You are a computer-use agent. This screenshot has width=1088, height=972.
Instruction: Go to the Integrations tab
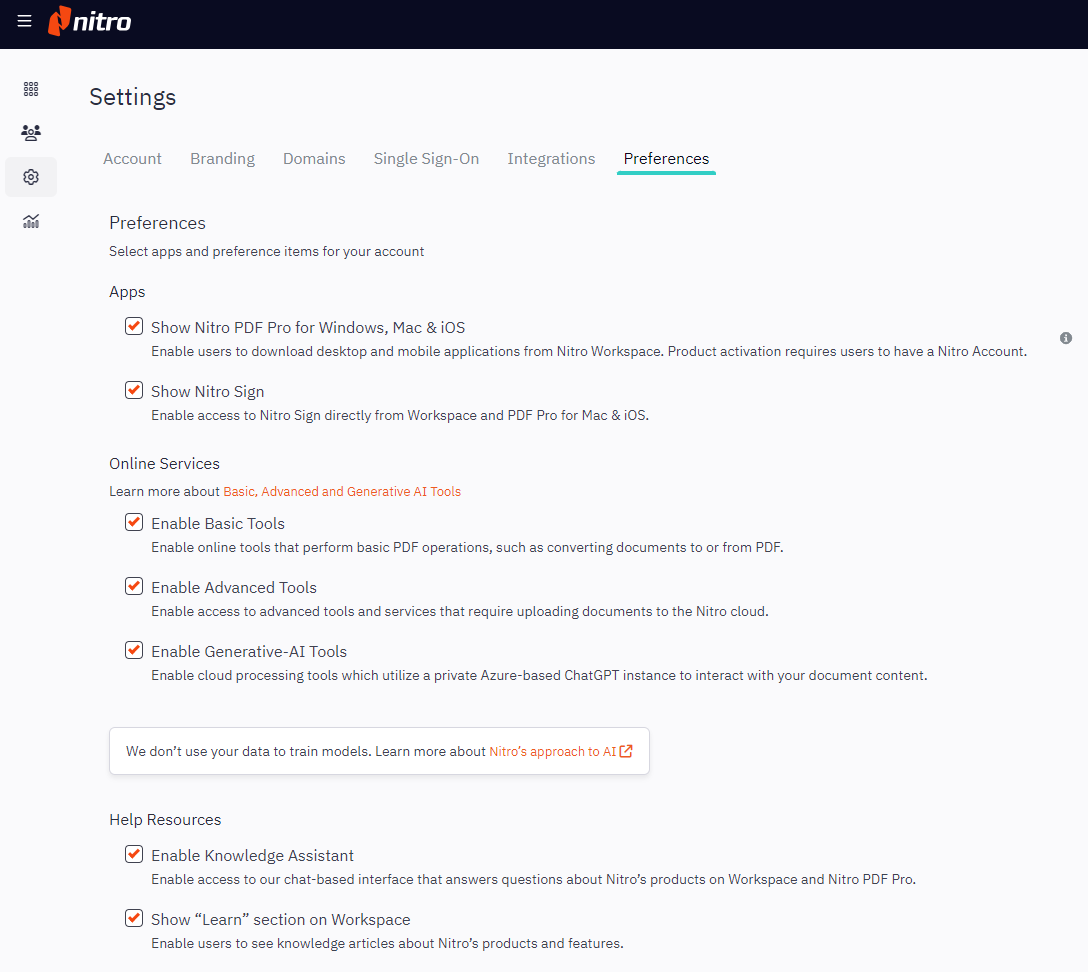[x=551, y=159]
